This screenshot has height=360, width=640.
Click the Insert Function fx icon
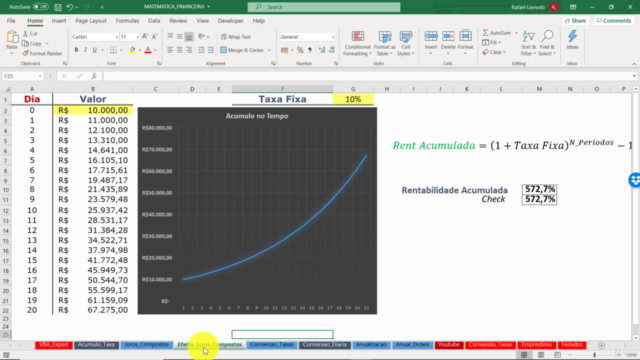coord(94,76)
